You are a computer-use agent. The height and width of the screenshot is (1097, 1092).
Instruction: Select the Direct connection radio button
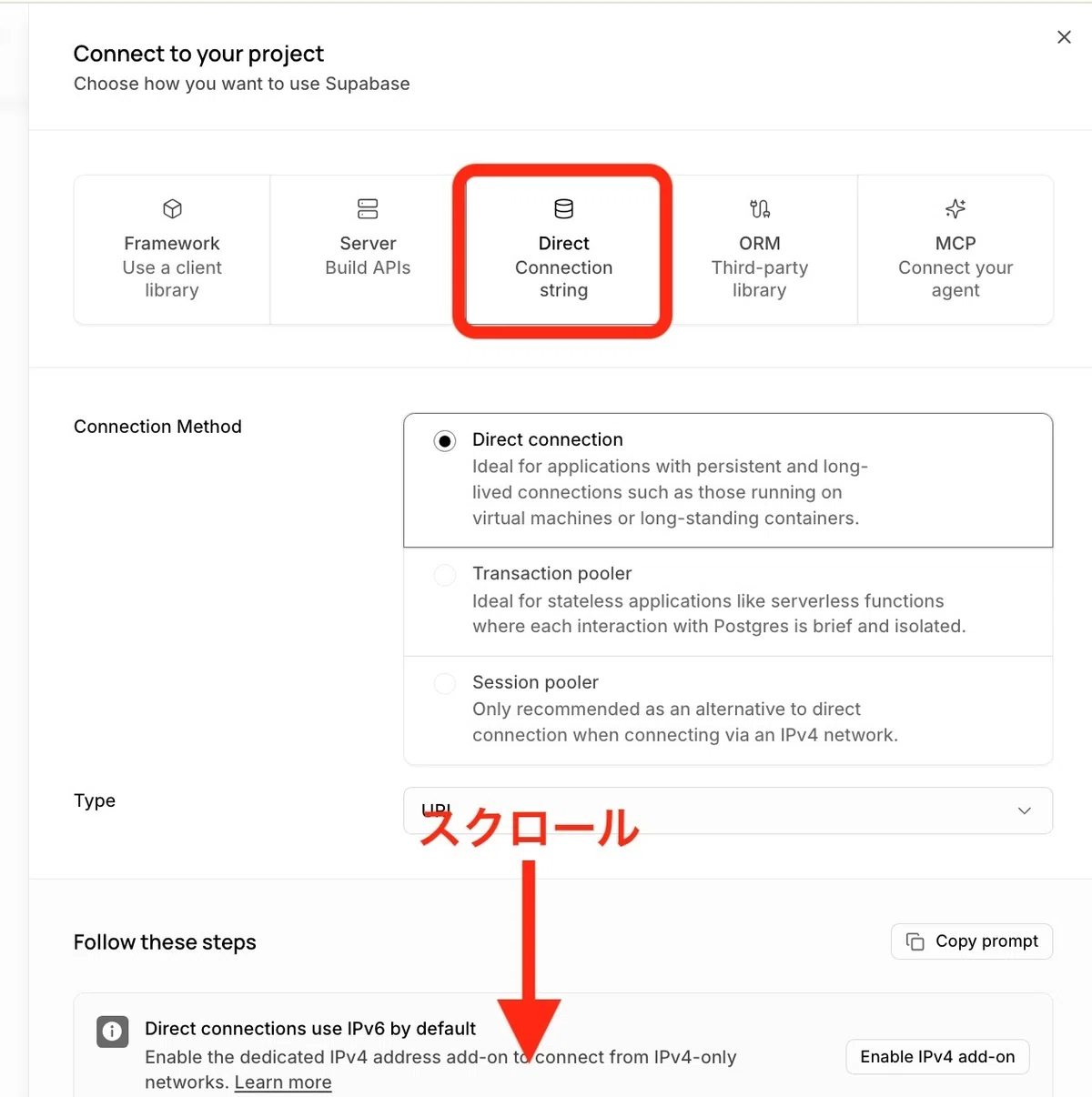(444, 441)
